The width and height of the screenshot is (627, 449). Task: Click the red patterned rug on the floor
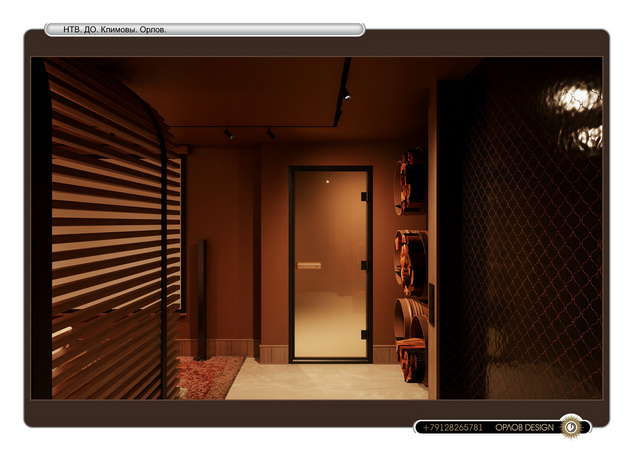coord(207,377)
